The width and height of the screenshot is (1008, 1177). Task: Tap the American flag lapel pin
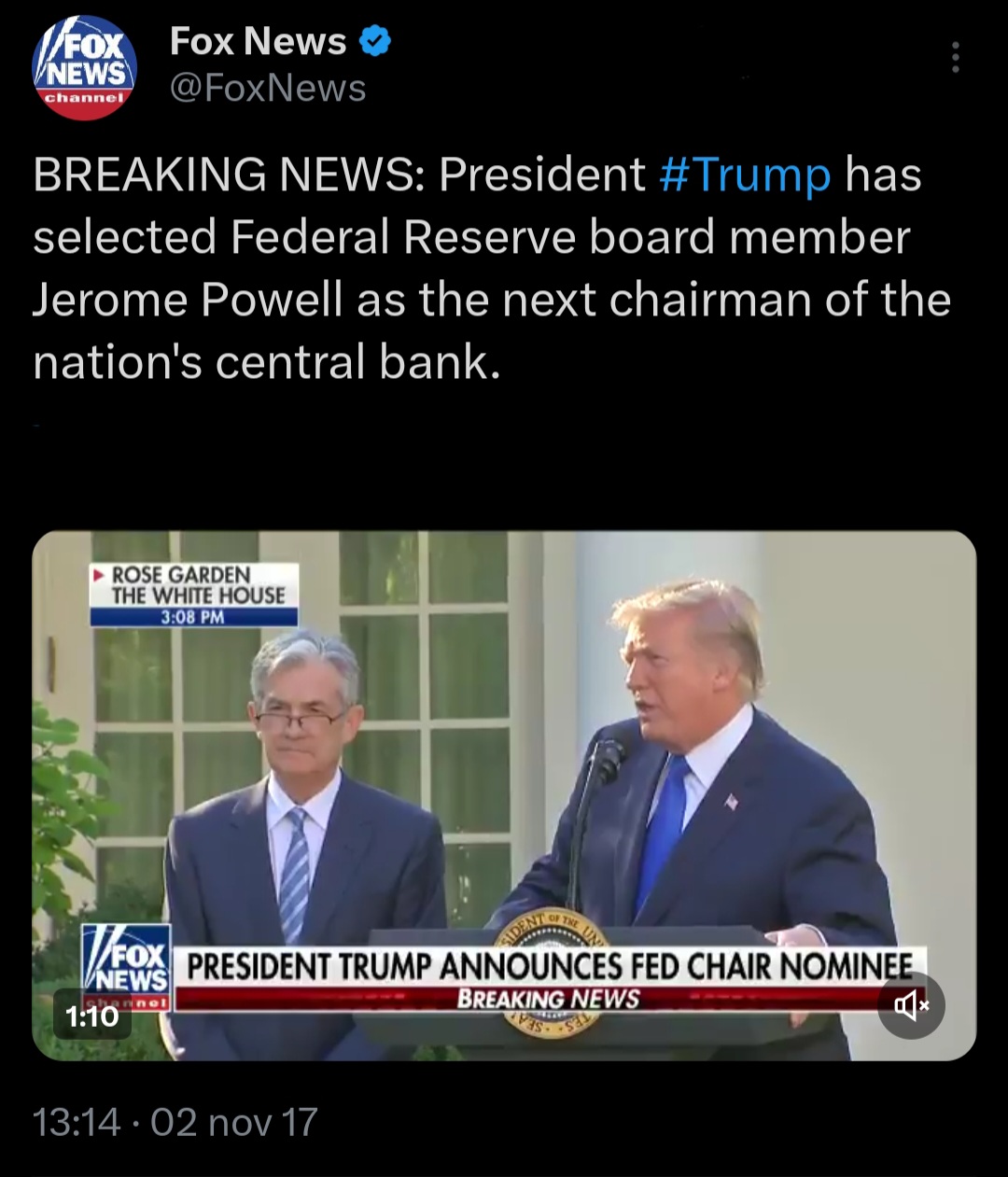tap(731, 801)
